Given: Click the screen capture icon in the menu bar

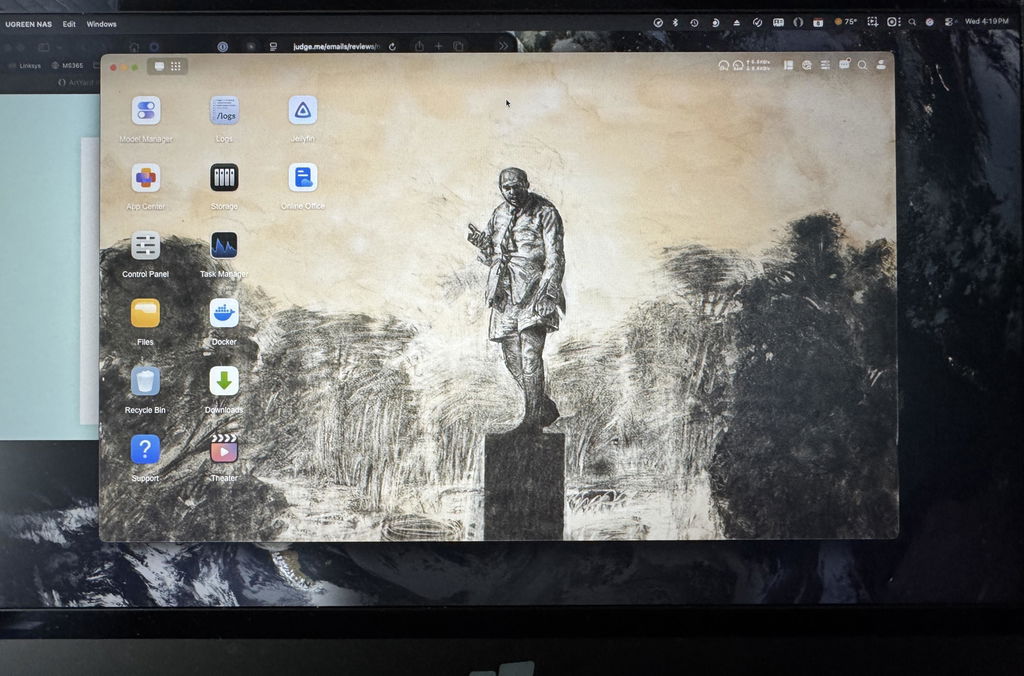Looking at the screenshot, I should [872, 22].
